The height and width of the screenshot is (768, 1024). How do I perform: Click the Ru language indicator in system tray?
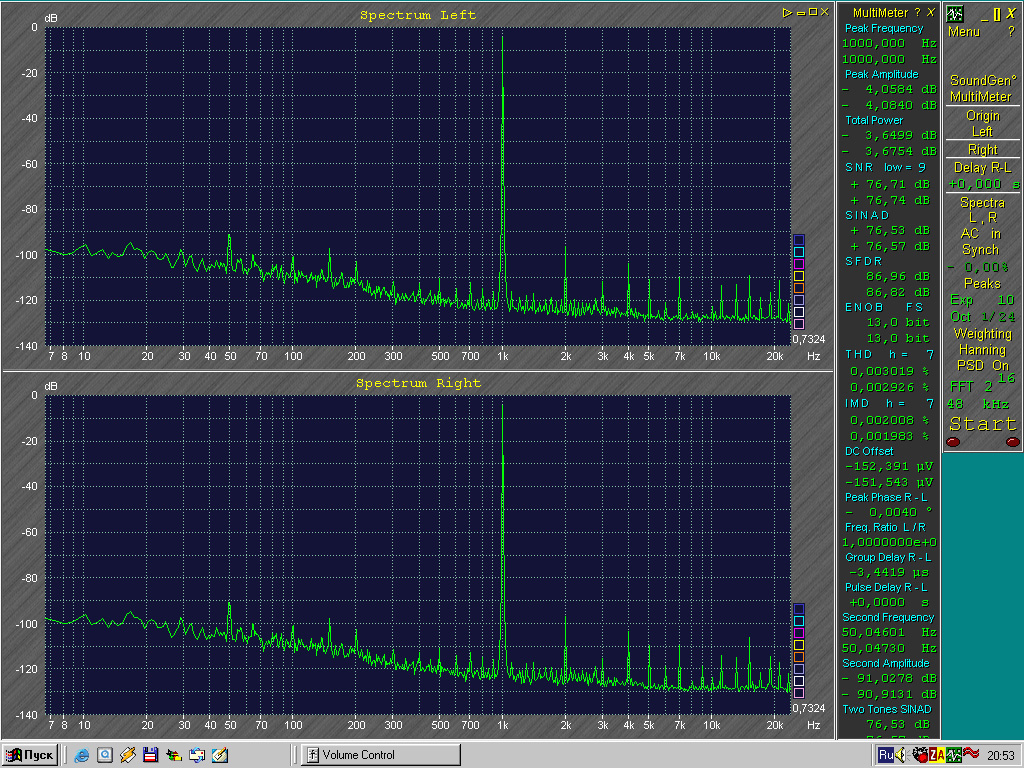pyautogui.click(x=886, y=755)
